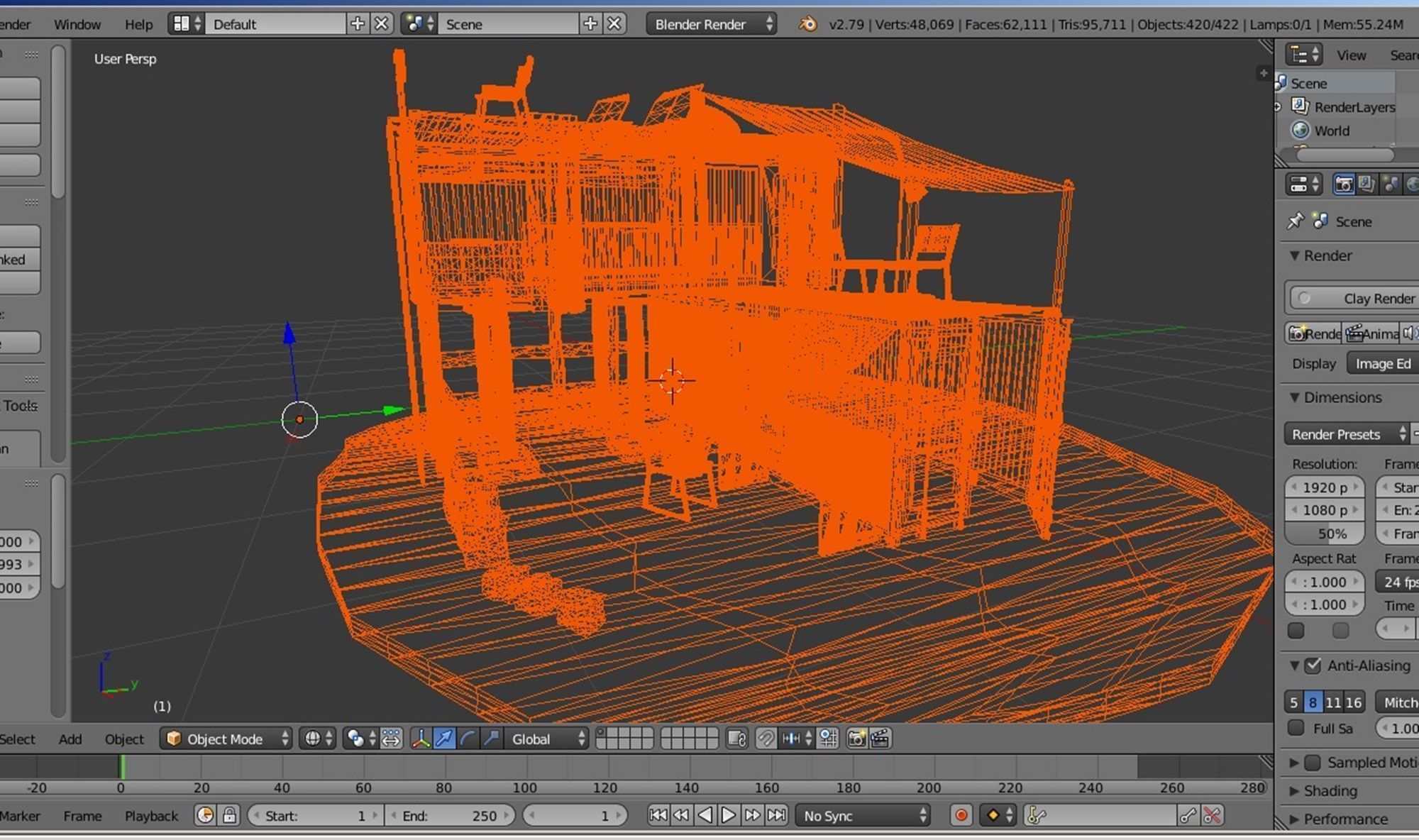Select 8 anti-aliasing samples
Screen dimensions: 1419x840
(1313, 702)
